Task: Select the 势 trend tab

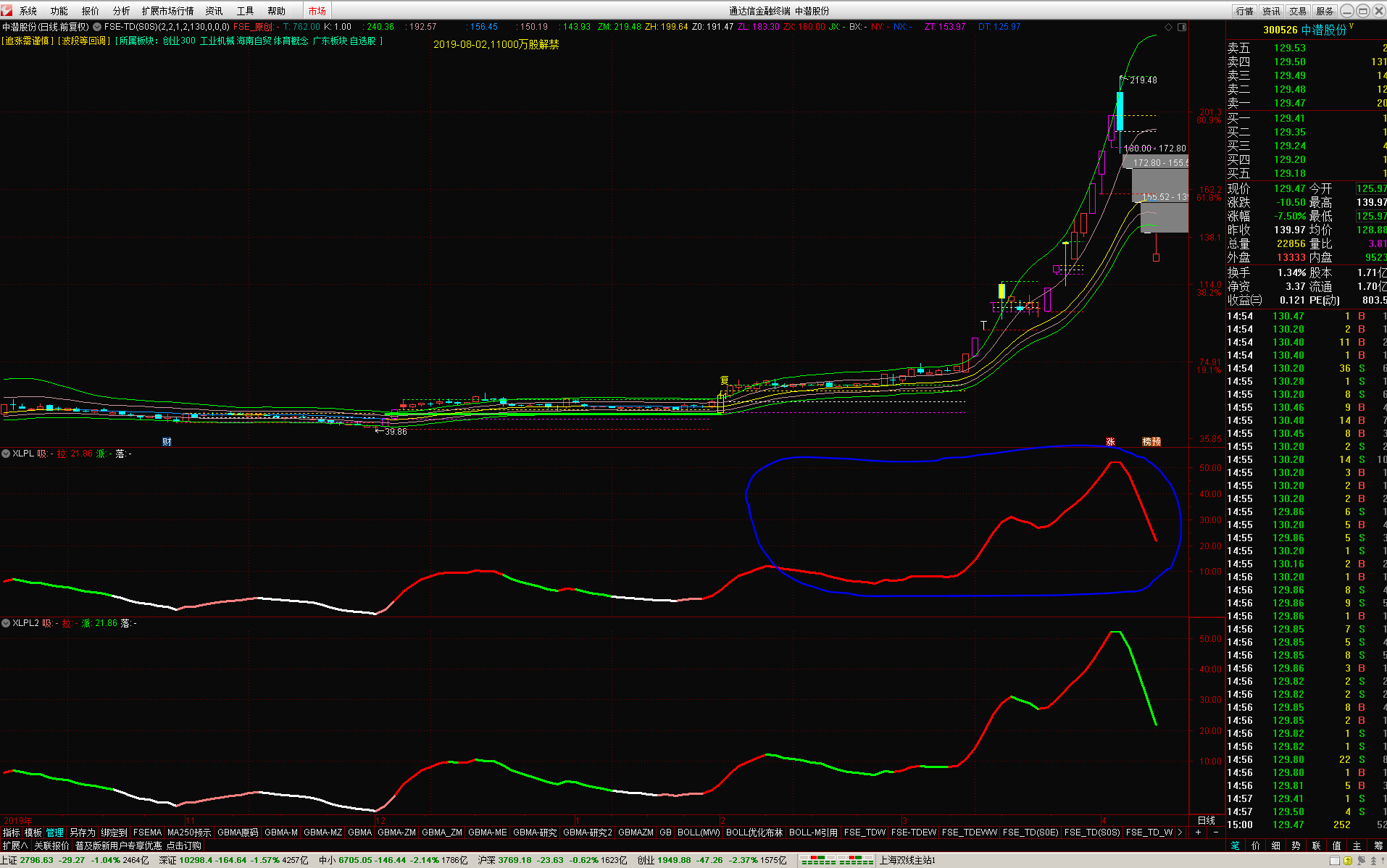Action: tap(1296, 846)
